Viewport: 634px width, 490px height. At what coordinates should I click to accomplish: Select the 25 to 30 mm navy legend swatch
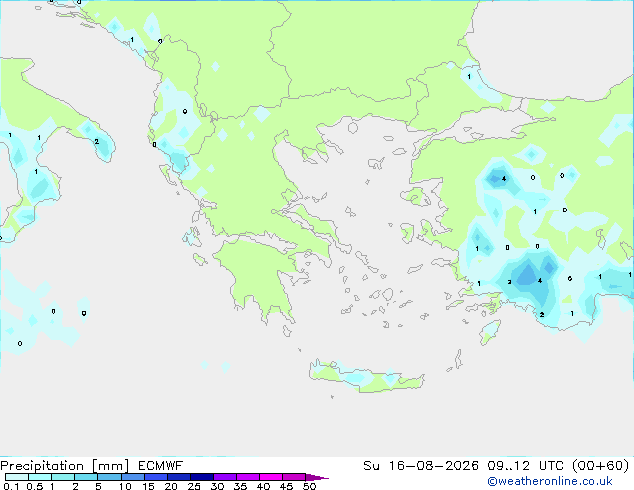[202, 477]
